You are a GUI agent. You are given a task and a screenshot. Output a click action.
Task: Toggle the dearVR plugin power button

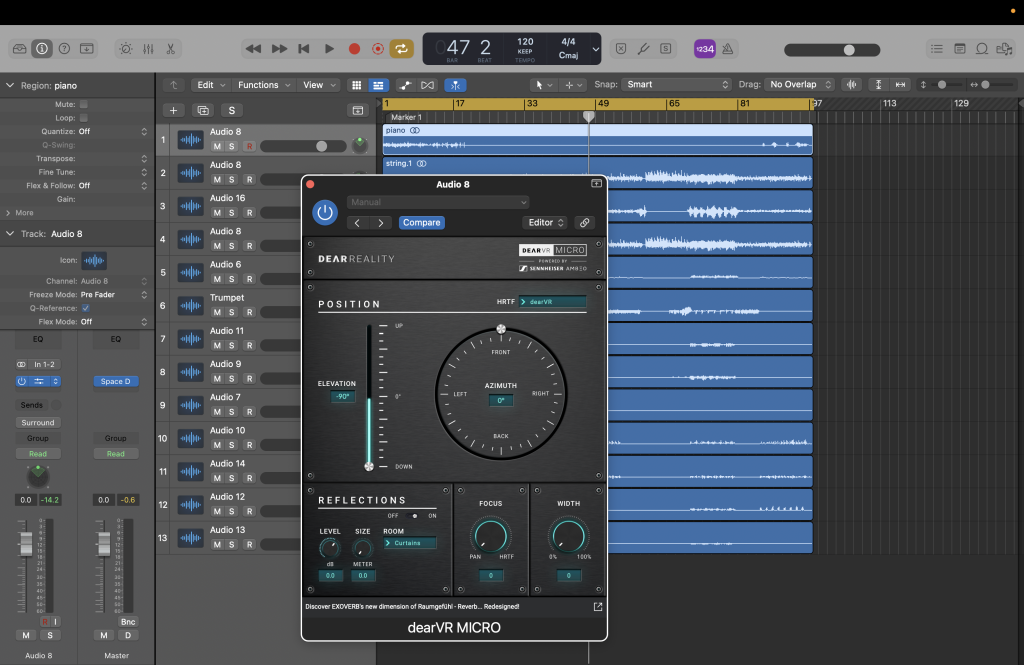325,212
